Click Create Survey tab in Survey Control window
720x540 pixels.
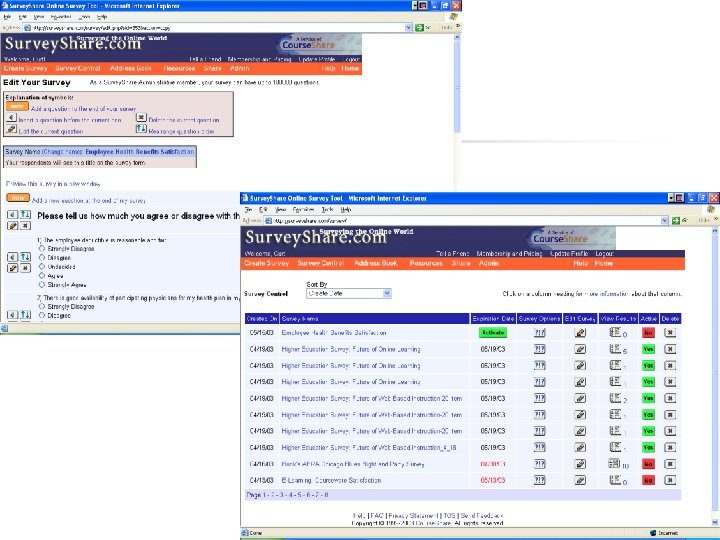(267, 263)
